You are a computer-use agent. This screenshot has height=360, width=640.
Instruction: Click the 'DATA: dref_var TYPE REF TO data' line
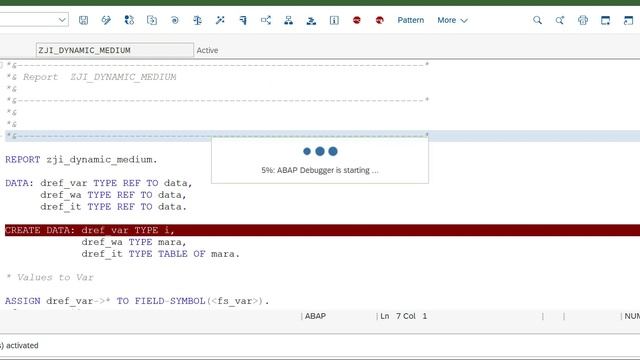click(99, 183)
